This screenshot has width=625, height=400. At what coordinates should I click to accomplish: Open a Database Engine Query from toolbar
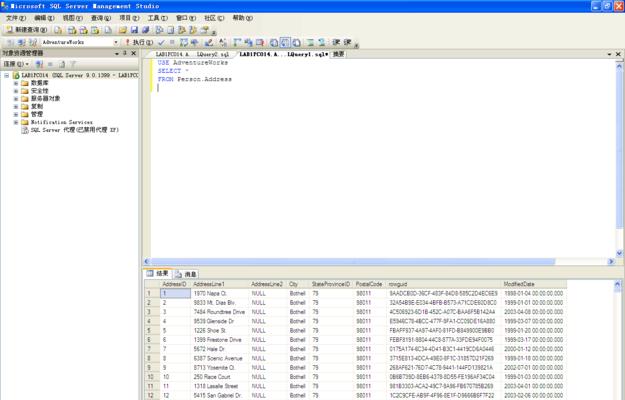point(58,30)
